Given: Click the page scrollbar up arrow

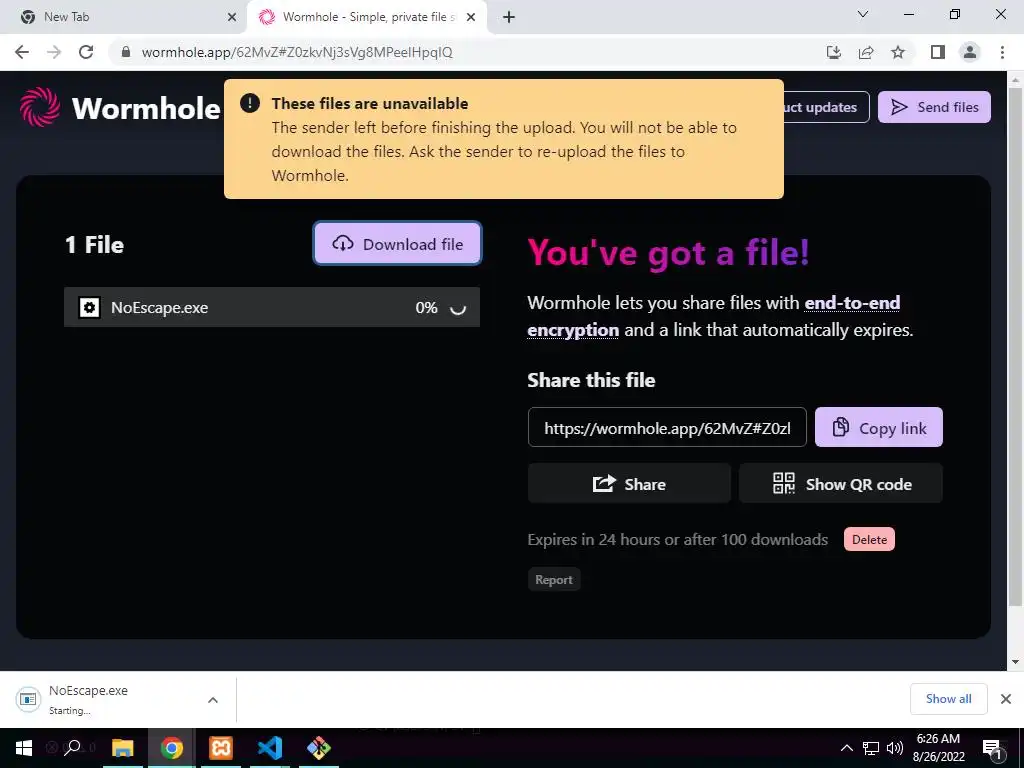Looking at the screenshot, I should (x=1015, y=80).
